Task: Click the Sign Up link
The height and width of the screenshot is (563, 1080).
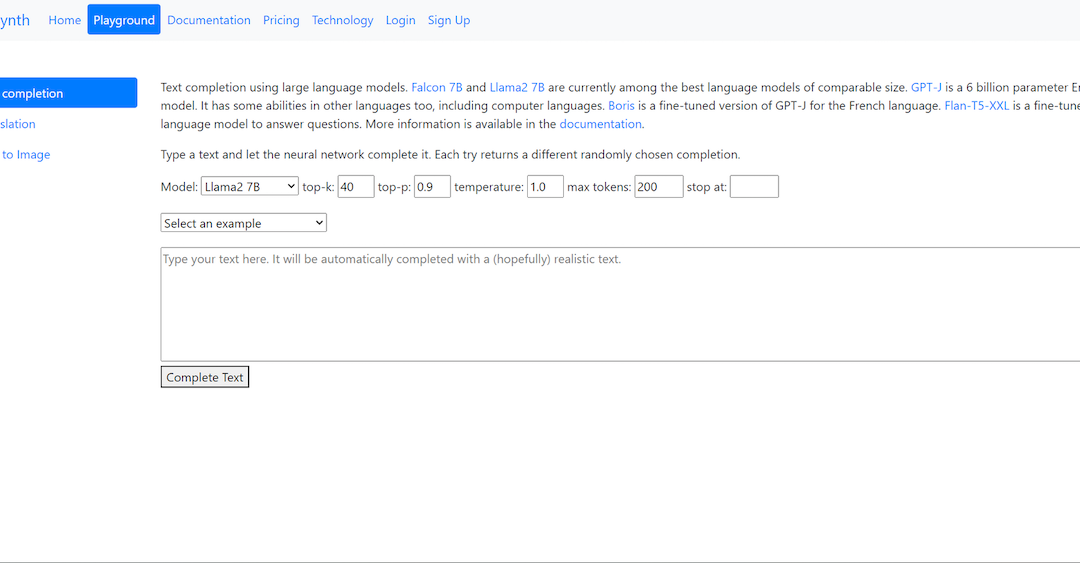Action: 448,20
